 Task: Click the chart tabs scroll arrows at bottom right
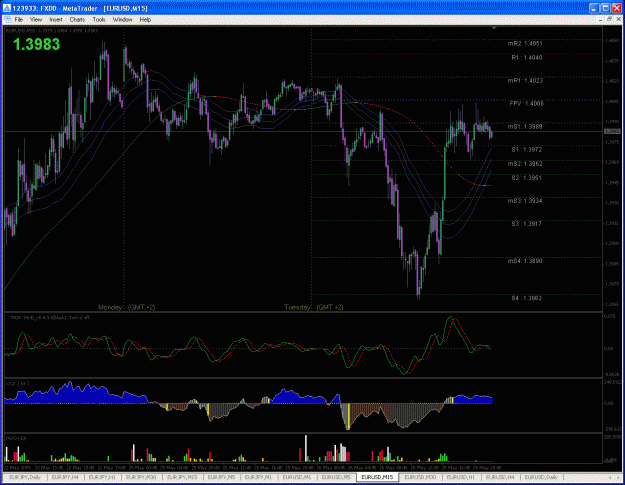[x=614, y=477]
